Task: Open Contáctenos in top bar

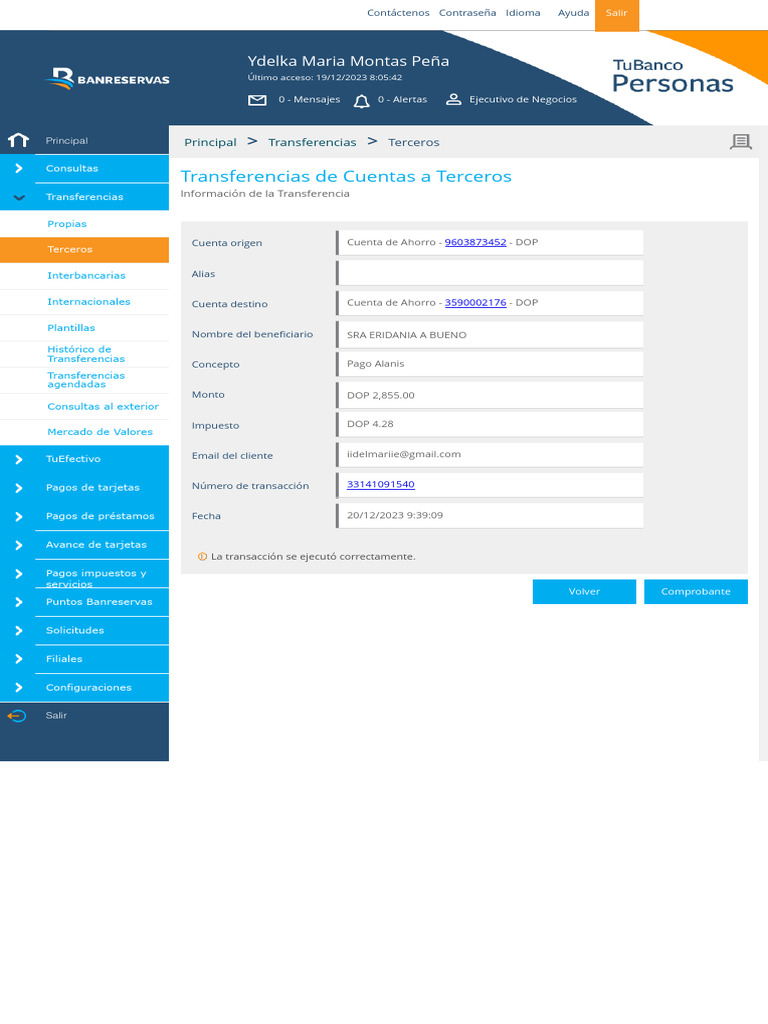Action: [x=398, y=13]
